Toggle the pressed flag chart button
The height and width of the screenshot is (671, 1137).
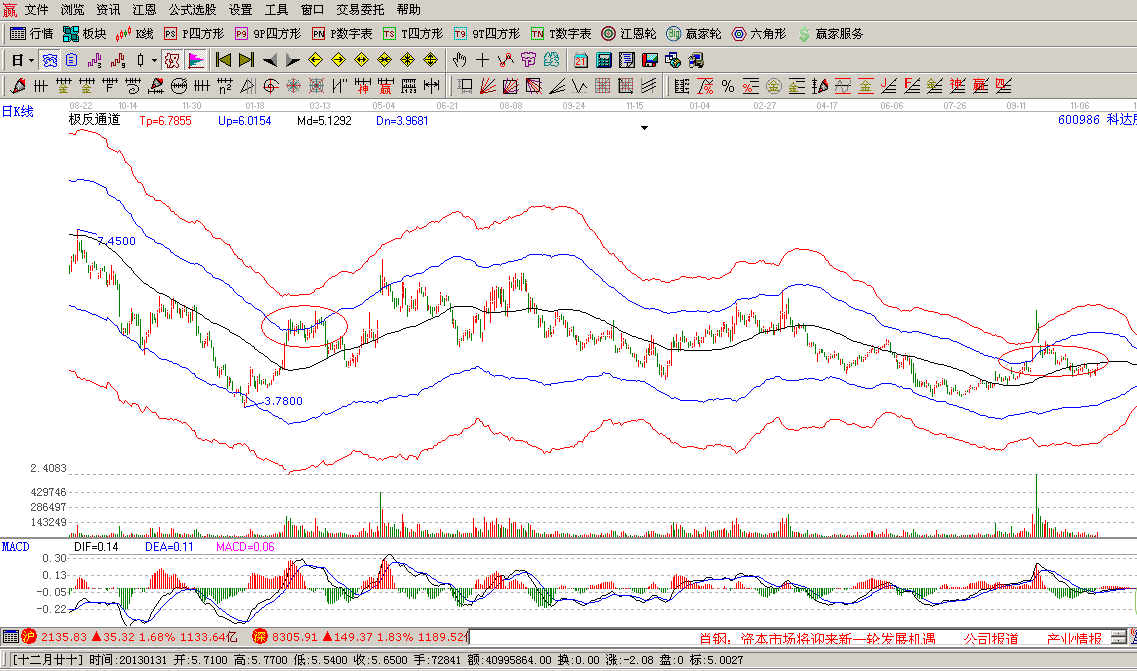pyautogui.click(x=196, y=60)
